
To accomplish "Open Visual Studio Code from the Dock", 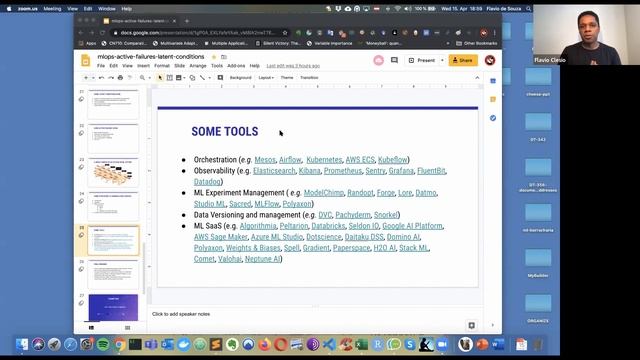I will (x=329, y=344).
